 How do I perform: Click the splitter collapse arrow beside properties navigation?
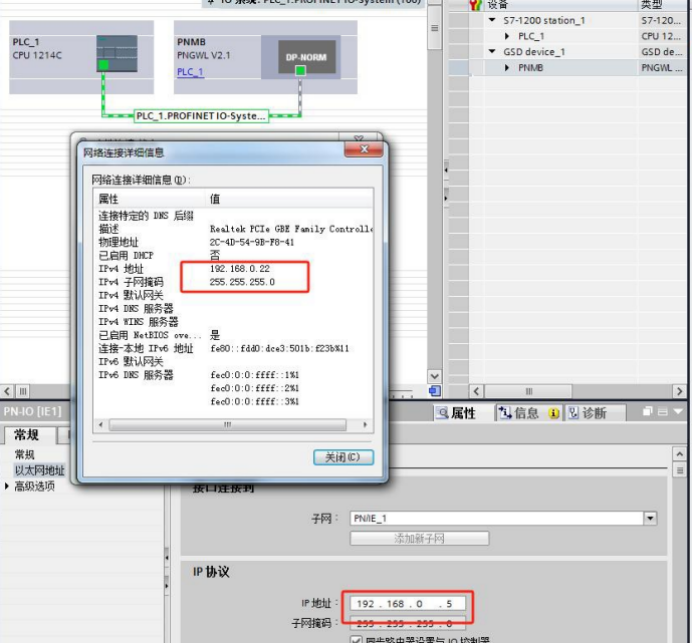click(167, 557)
